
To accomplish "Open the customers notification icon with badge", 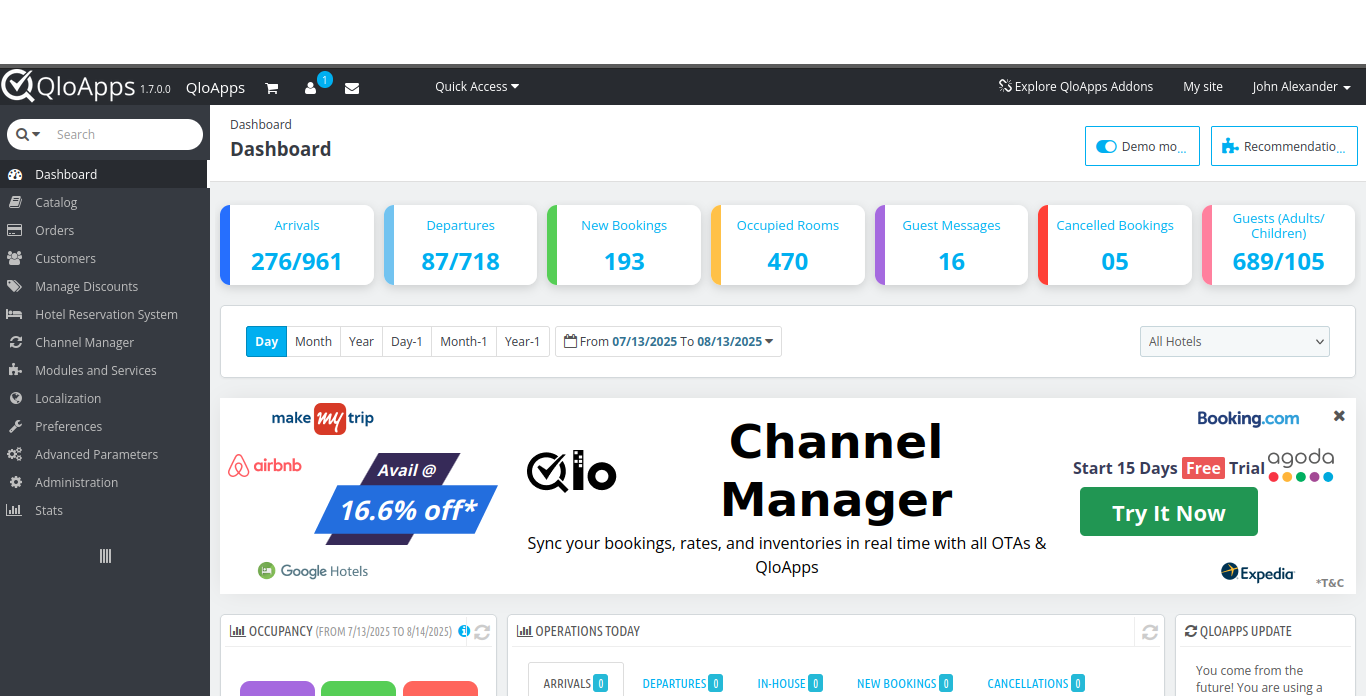I will tap(311, 88).
